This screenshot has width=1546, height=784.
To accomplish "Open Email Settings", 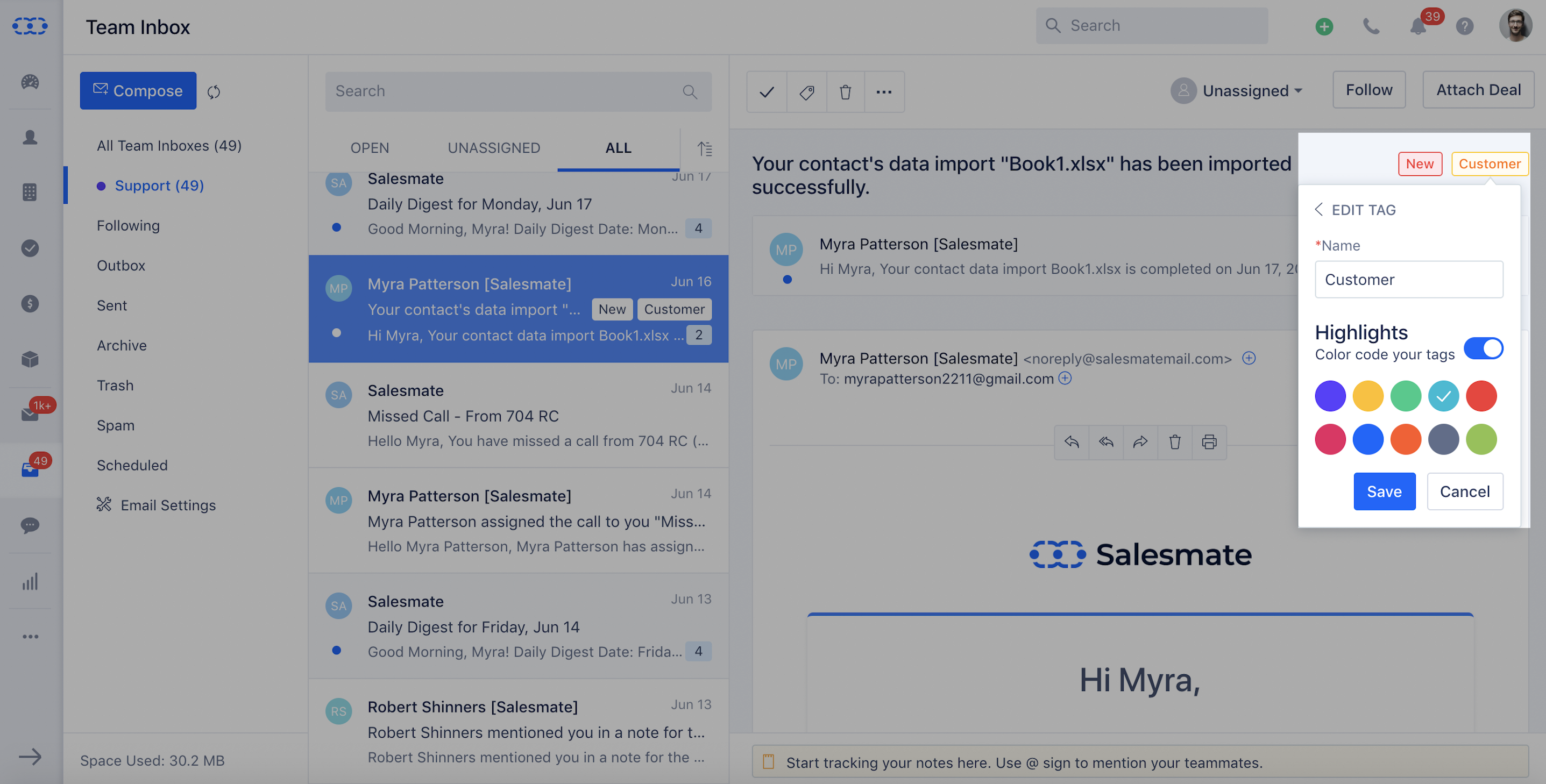I will [156, 505].
